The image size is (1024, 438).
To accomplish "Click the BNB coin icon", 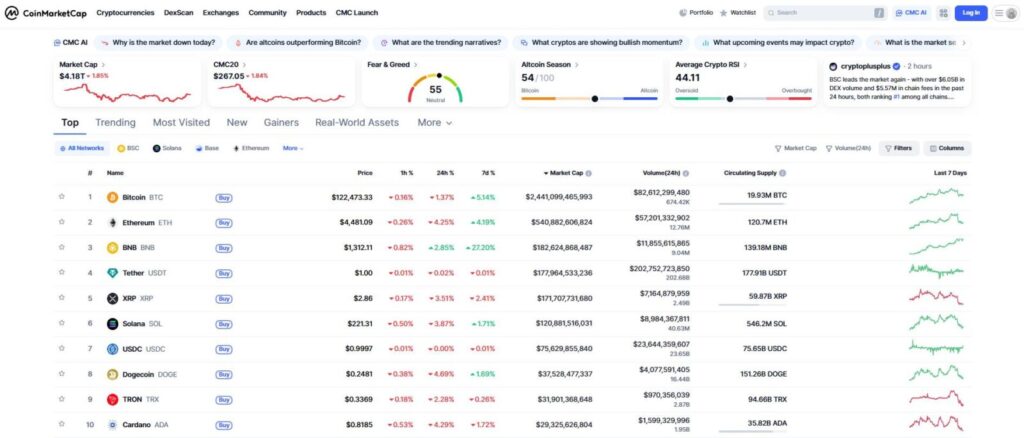I will [112, 248].
